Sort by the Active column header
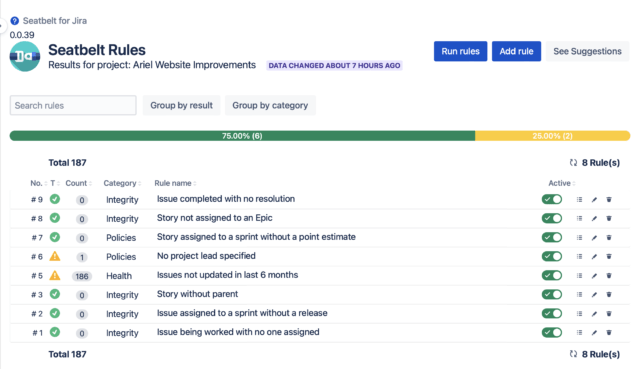The width and height of the screenshot is (640, 369). click(562, 183)
